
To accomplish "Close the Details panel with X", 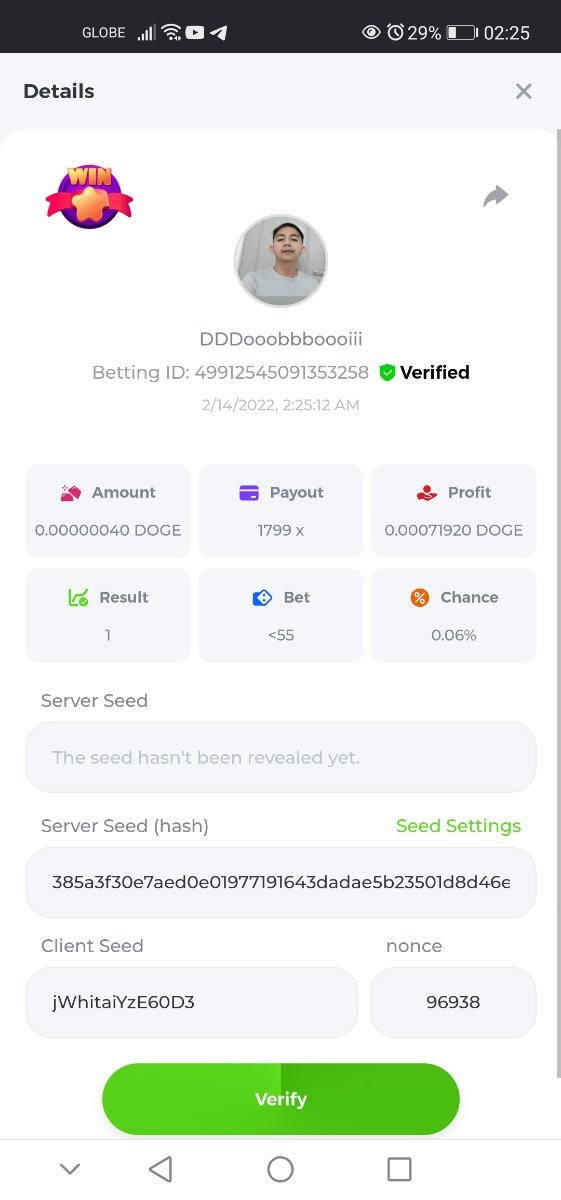I will tap(523, 91).
